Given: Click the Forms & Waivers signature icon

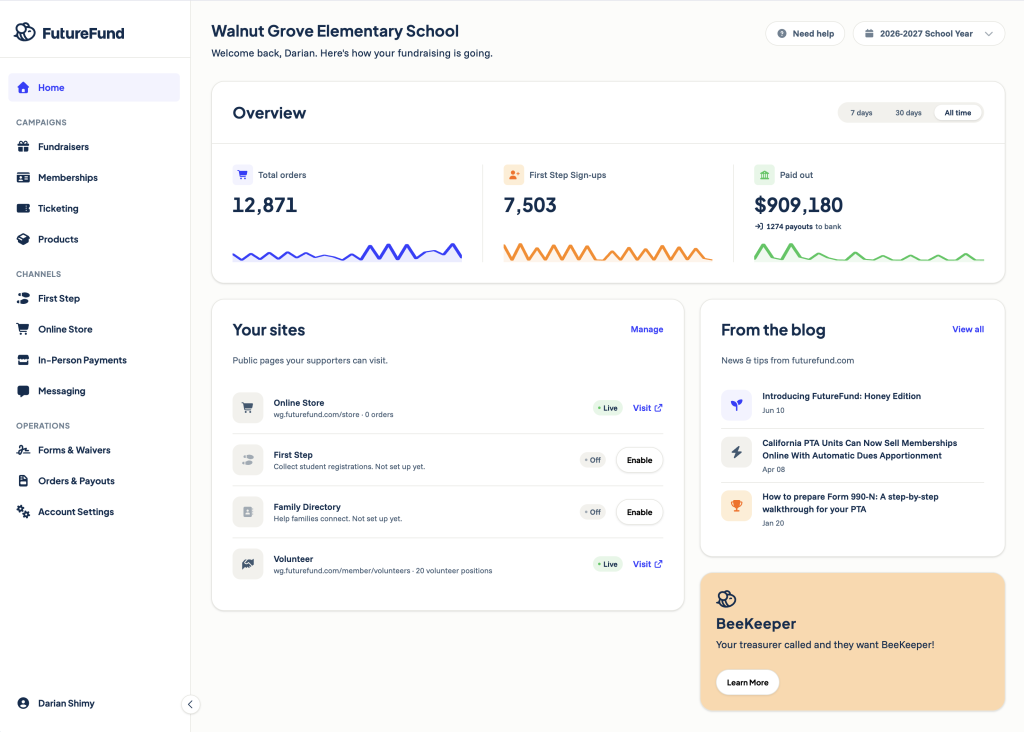Looking at the screenshot, I should 24,450.
